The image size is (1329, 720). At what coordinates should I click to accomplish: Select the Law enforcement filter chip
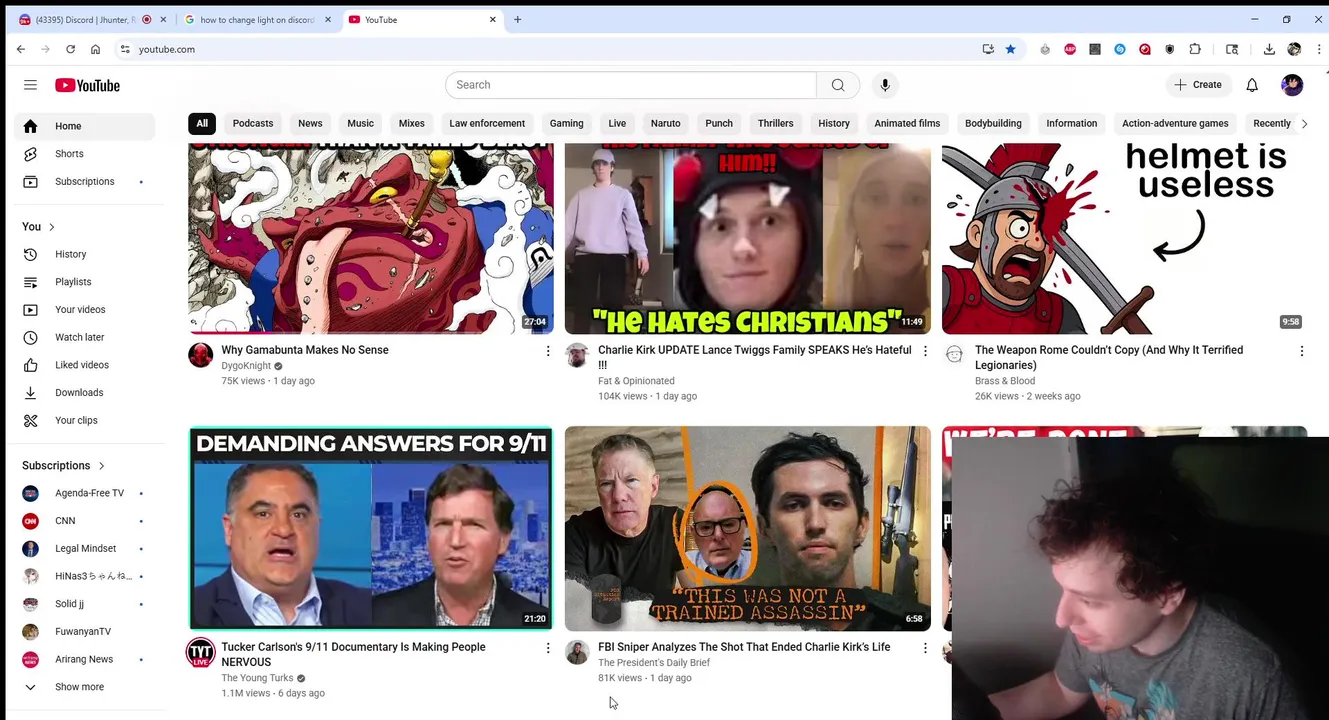487,123
